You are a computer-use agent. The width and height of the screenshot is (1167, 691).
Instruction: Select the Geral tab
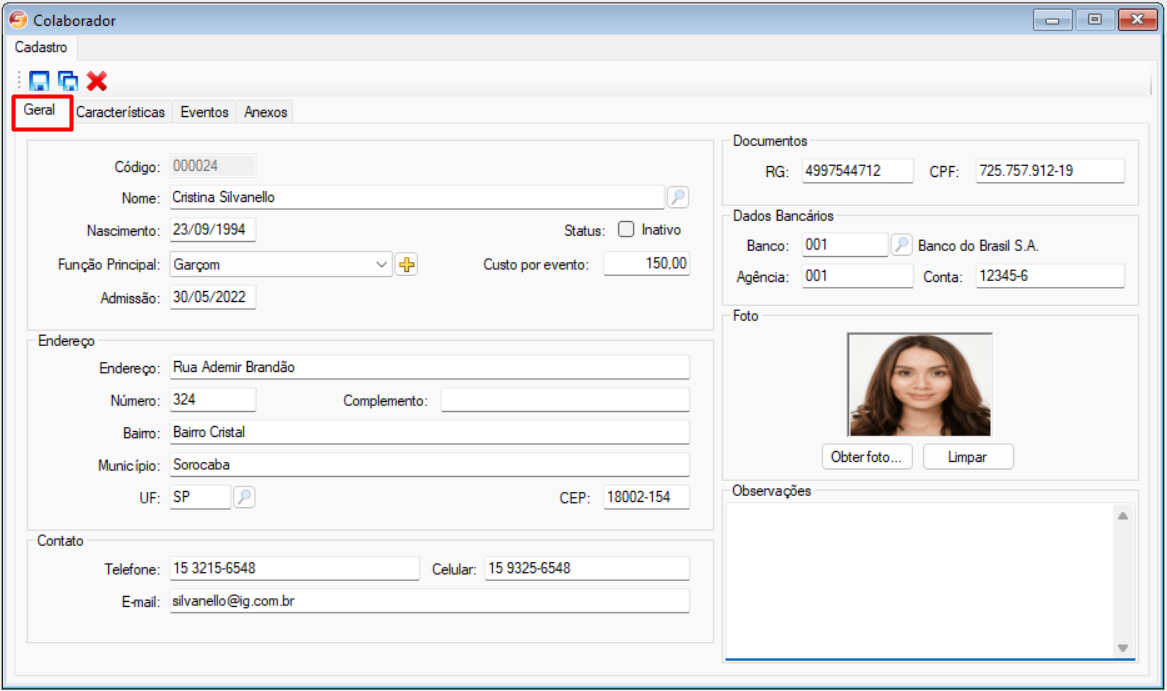click(39, 110)
